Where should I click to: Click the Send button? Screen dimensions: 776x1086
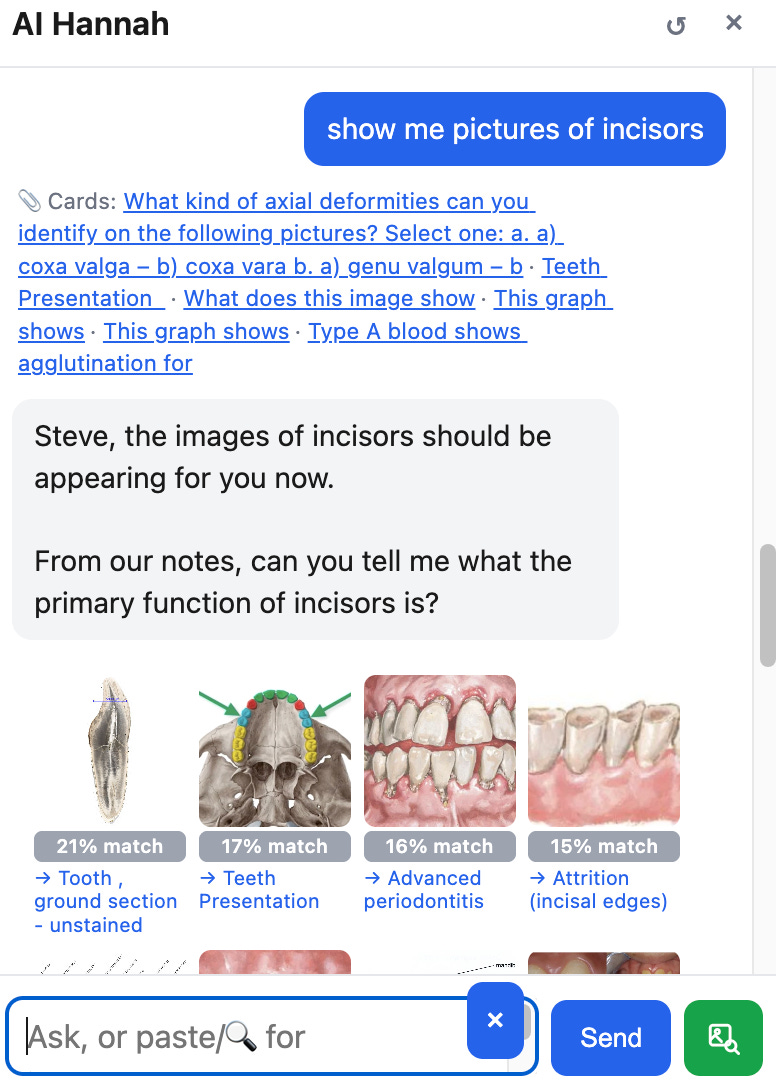(x=610, y=1038)
